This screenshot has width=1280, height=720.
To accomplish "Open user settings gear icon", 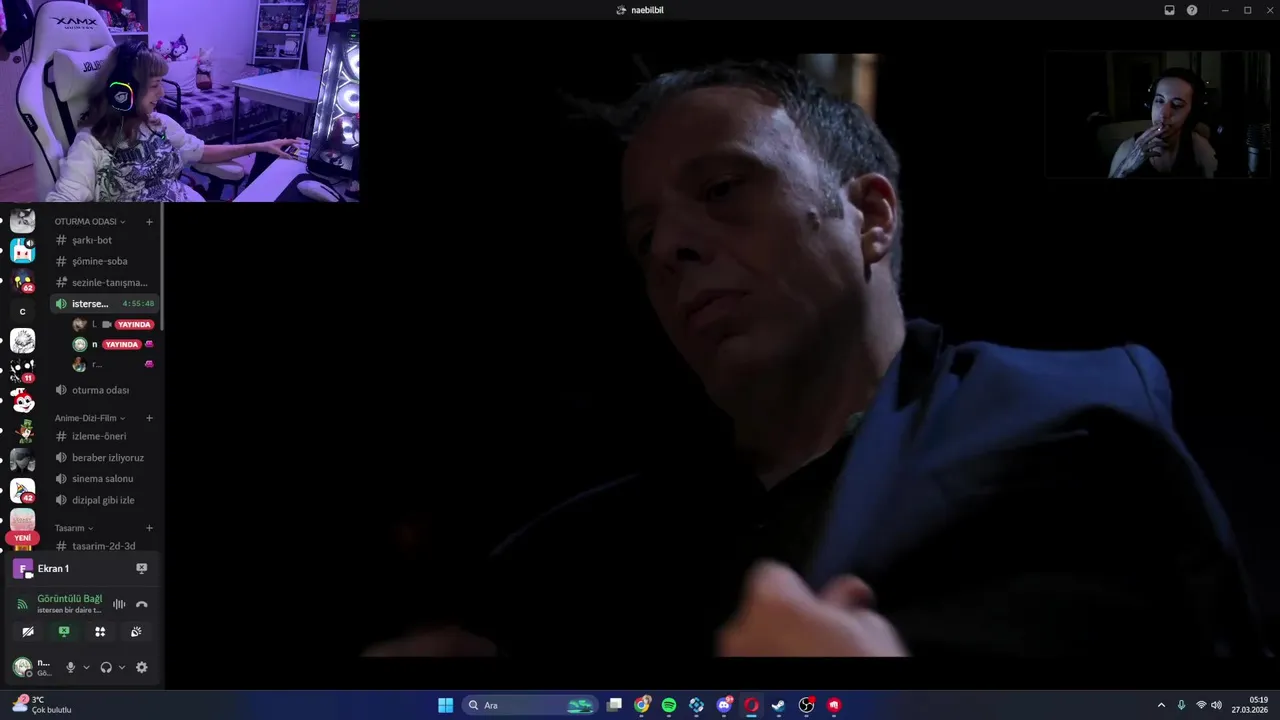I will click(142, 667).
